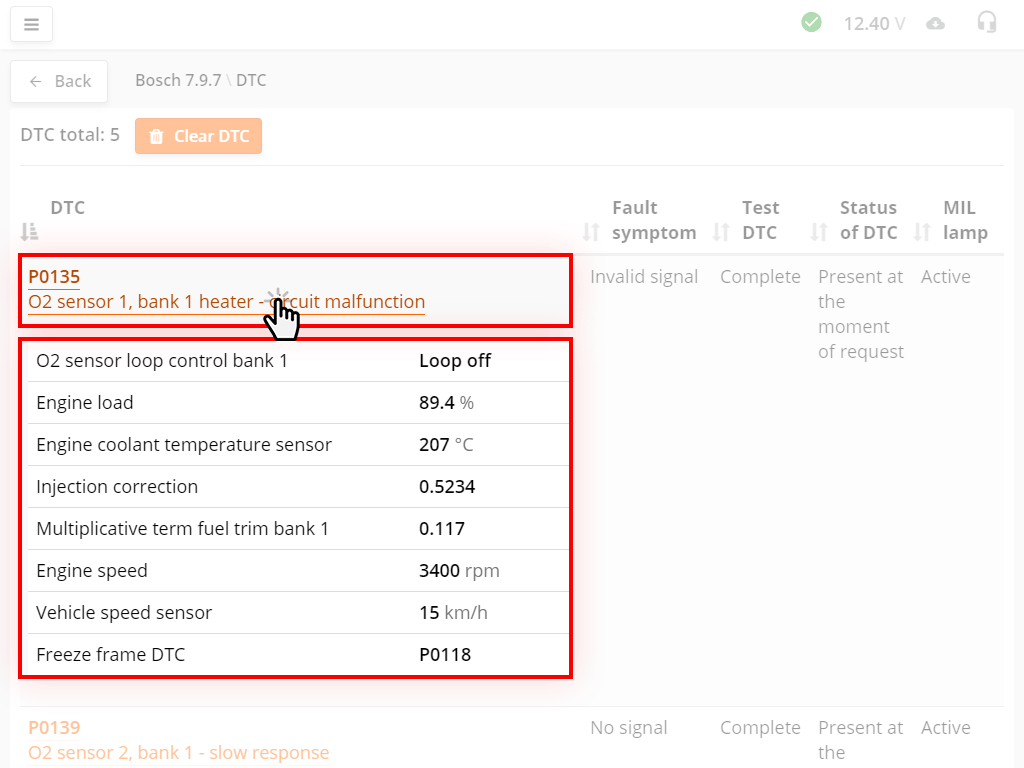
Task: Click the DTC column sort icon
Action: [29, 232]
